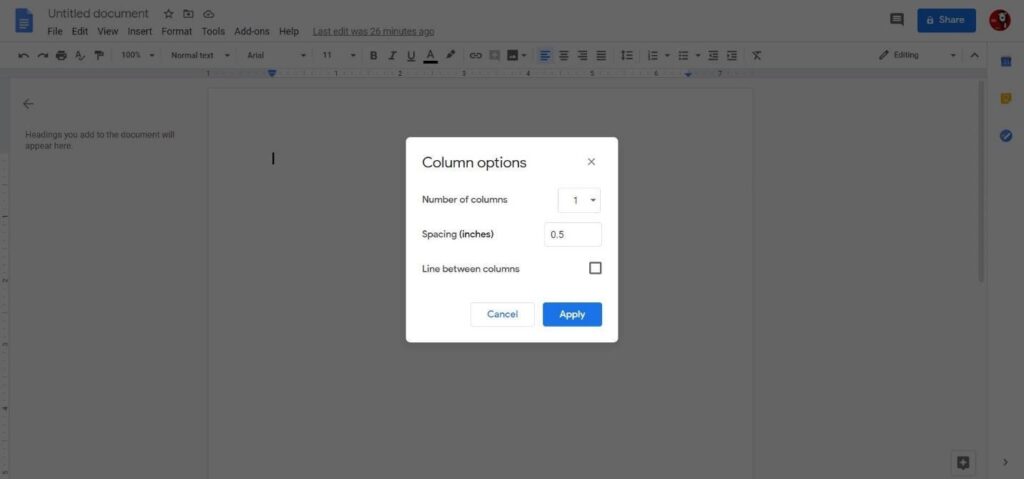
Task: Click the Untitled document title
Action: (98, 14)
